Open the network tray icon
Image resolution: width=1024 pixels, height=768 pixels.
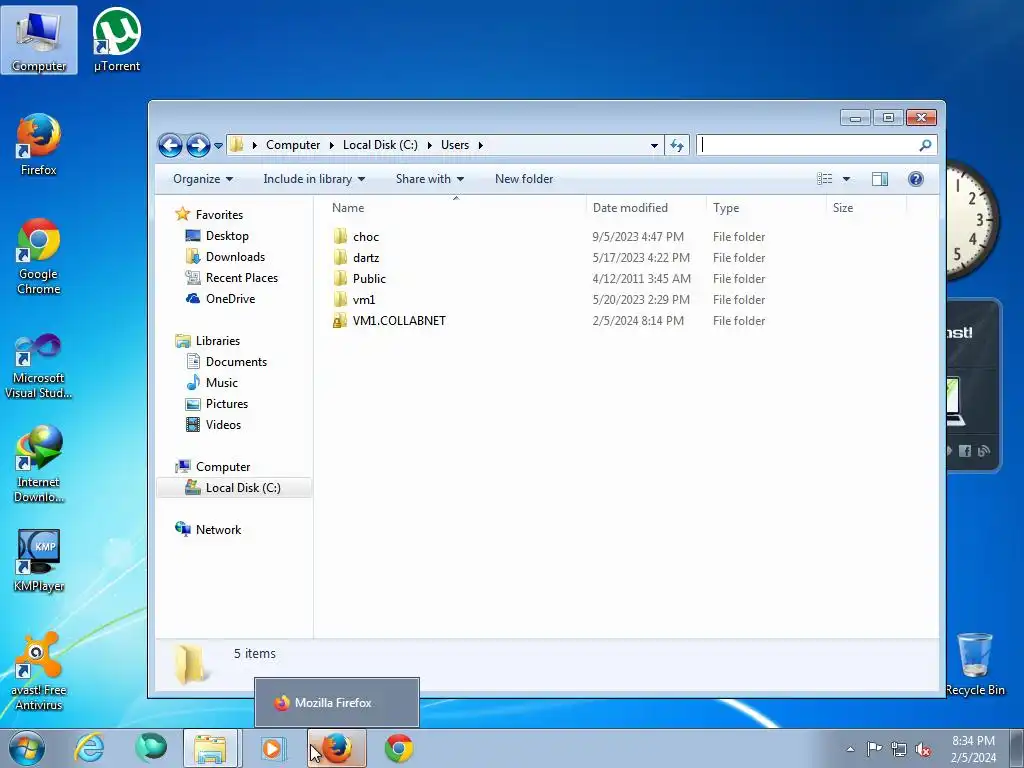(x=899, y=749)
